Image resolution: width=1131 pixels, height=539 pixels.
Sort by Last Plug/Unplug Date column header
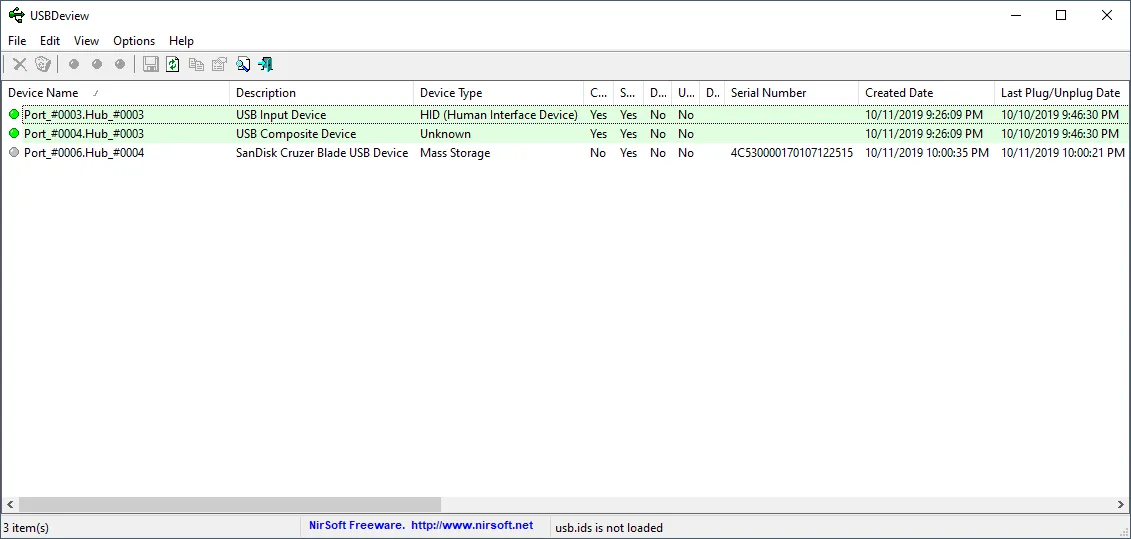click(1062, 92)
